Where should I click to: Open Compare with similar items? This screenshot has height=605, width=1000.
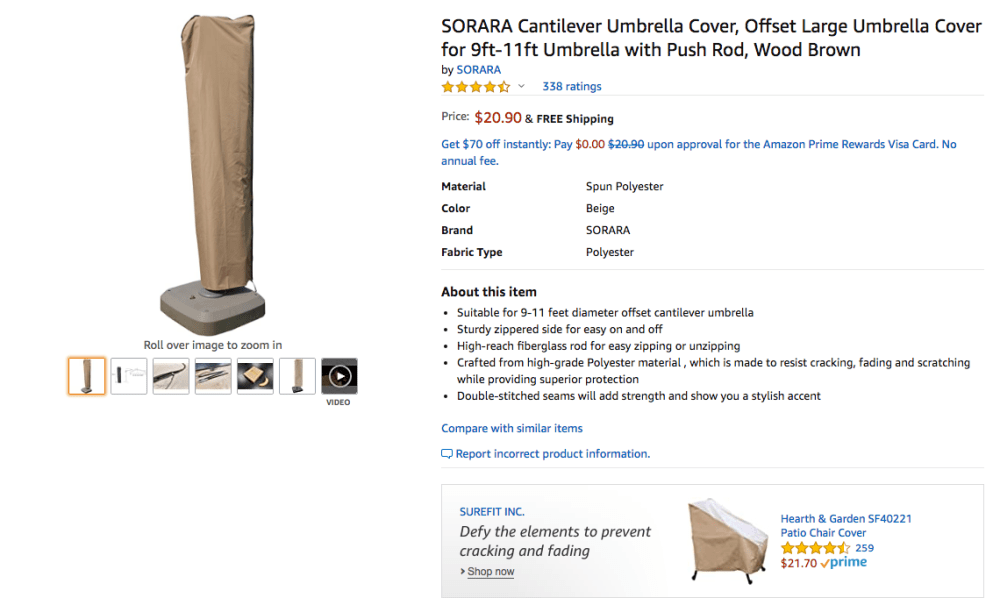click(x=511, y=428)
